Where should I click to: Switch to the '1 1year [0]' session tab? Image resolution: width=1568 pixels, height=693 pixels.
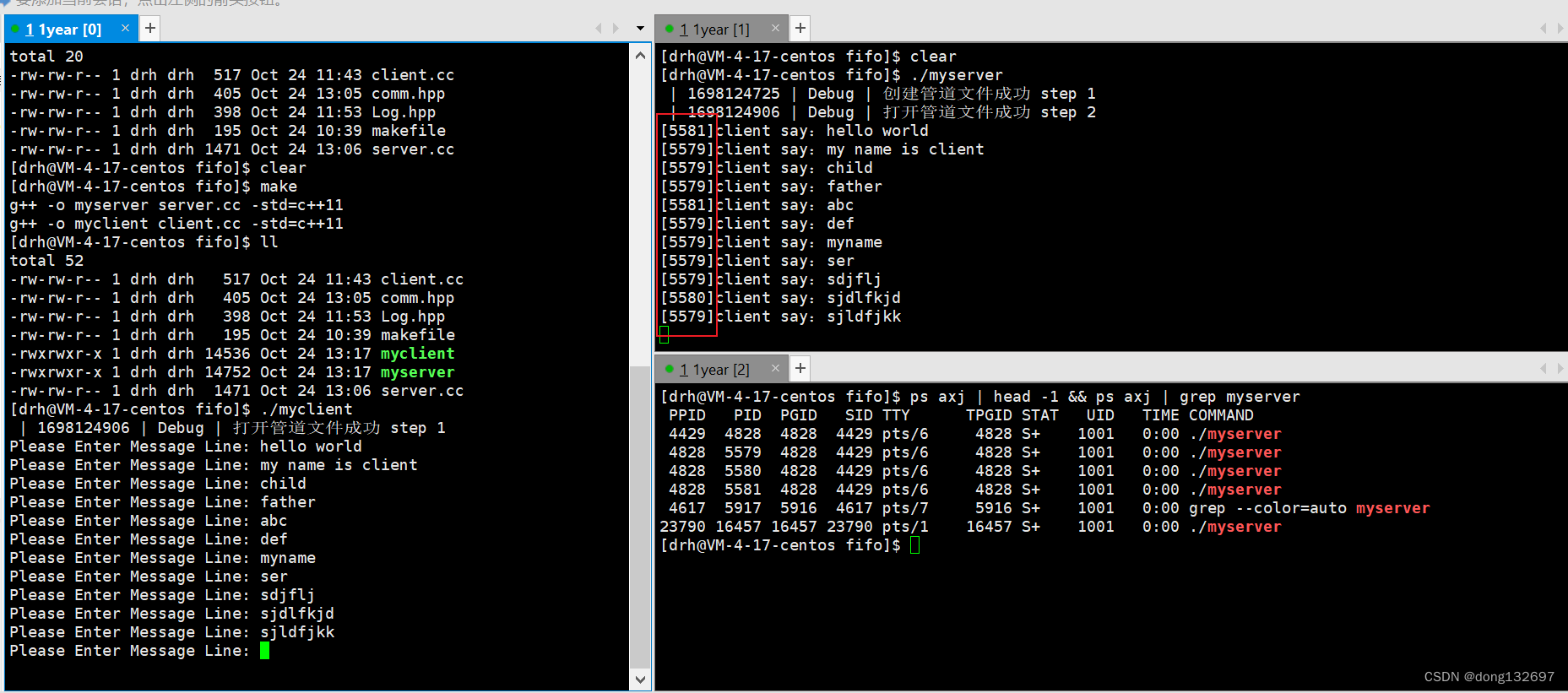(62, 30)
